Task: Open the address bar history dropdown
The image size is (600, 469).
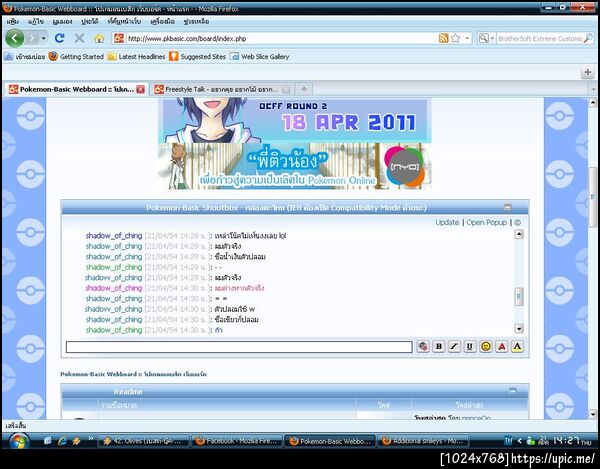Action: (467, 38)
